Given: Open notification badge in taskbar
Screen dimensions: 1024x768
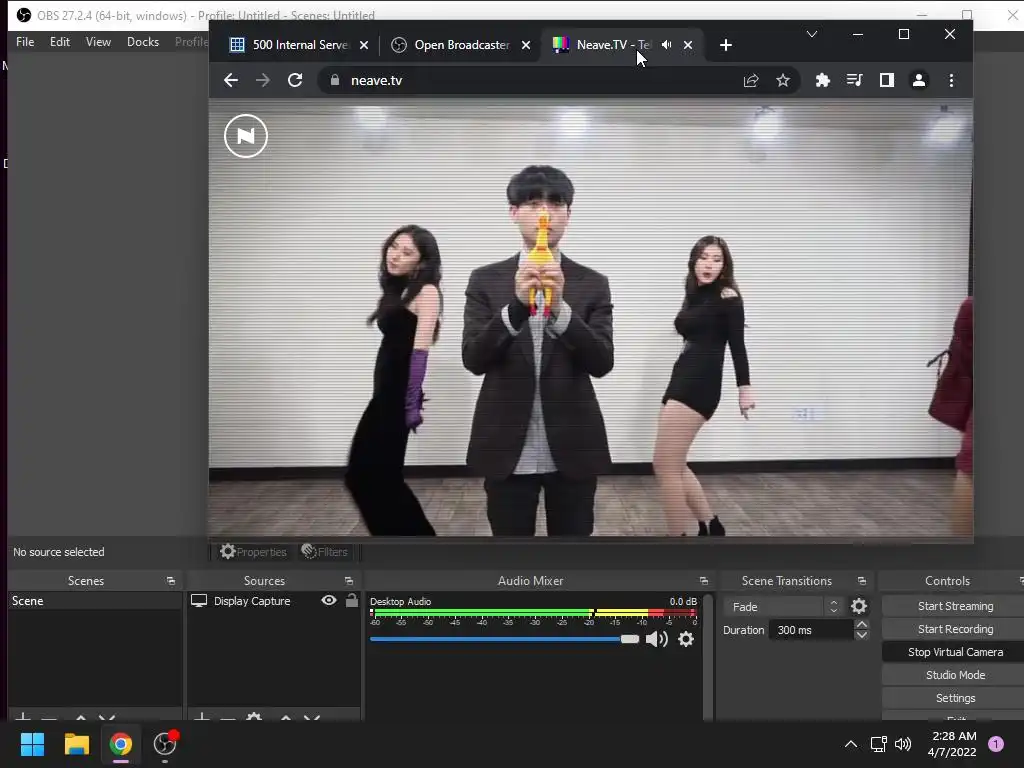Looking at the screenshot, I should [996, 744].
